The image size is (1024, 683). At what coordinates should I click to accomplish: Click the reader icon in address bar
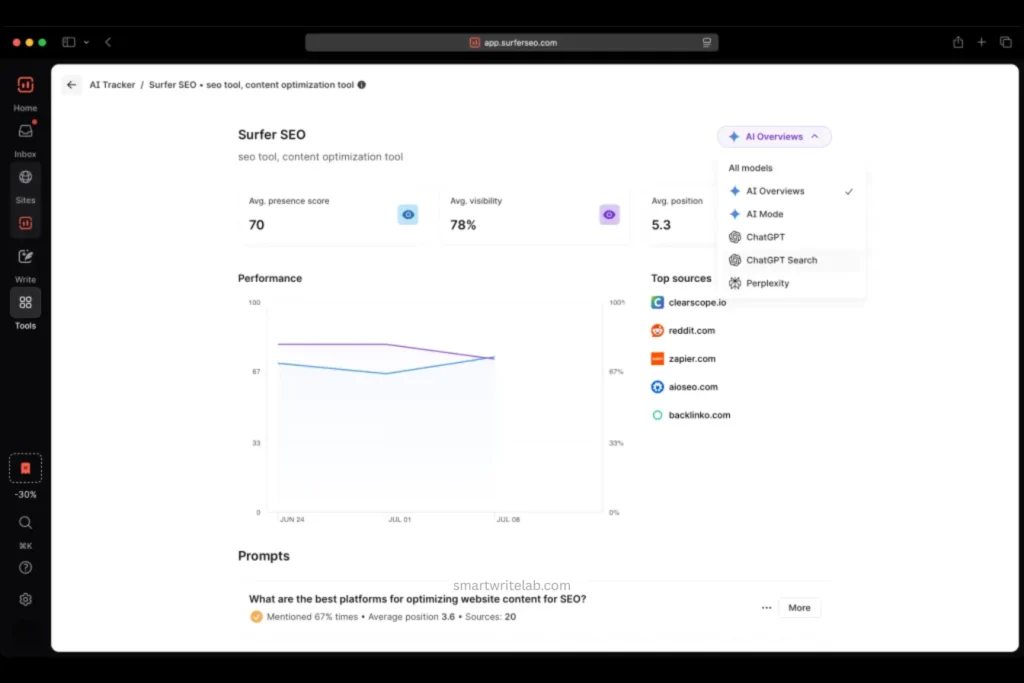(707, 42)
